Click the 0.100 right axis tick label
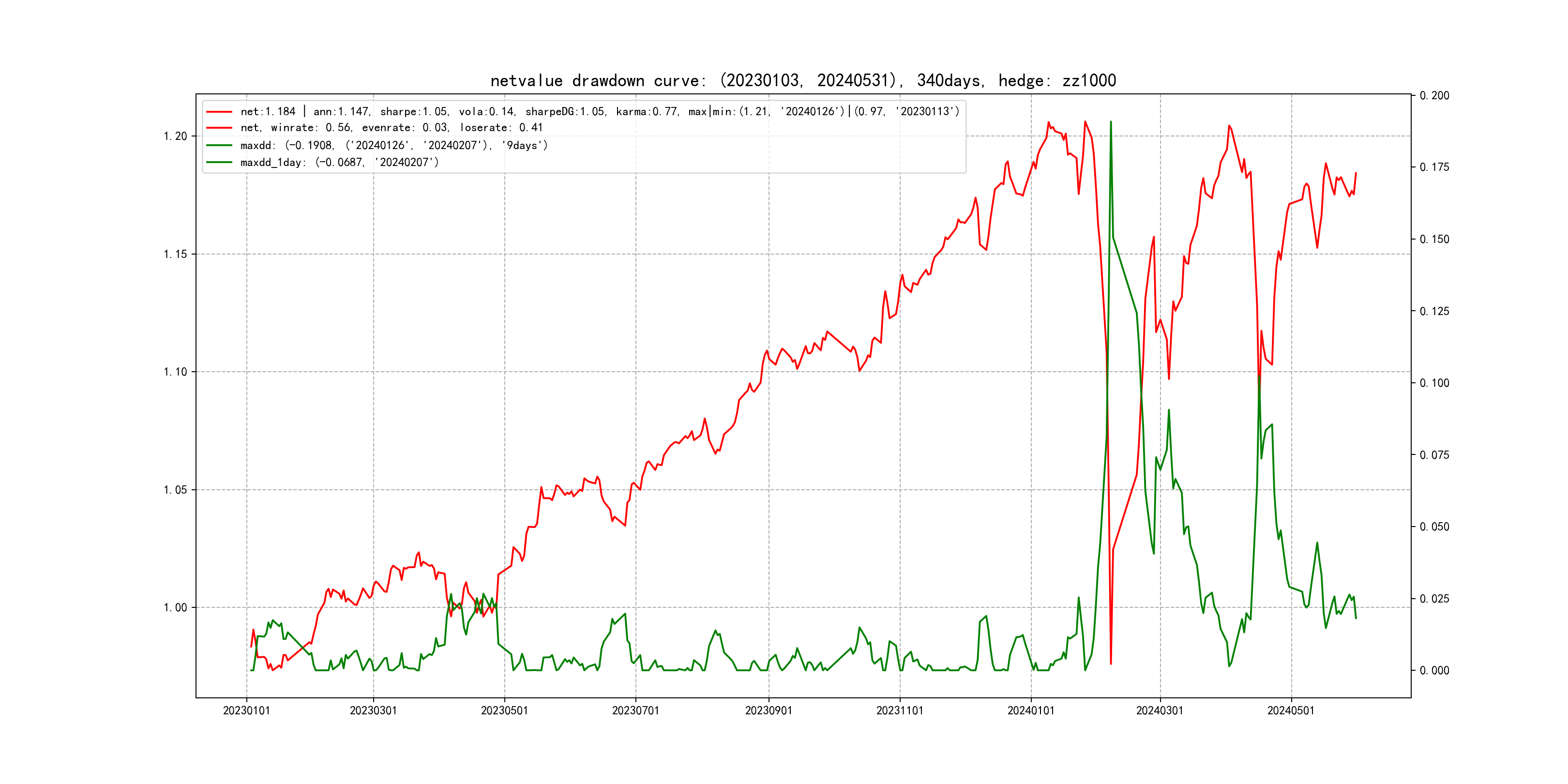This screenshot has width=1568, height=784. coord(1435,383)
